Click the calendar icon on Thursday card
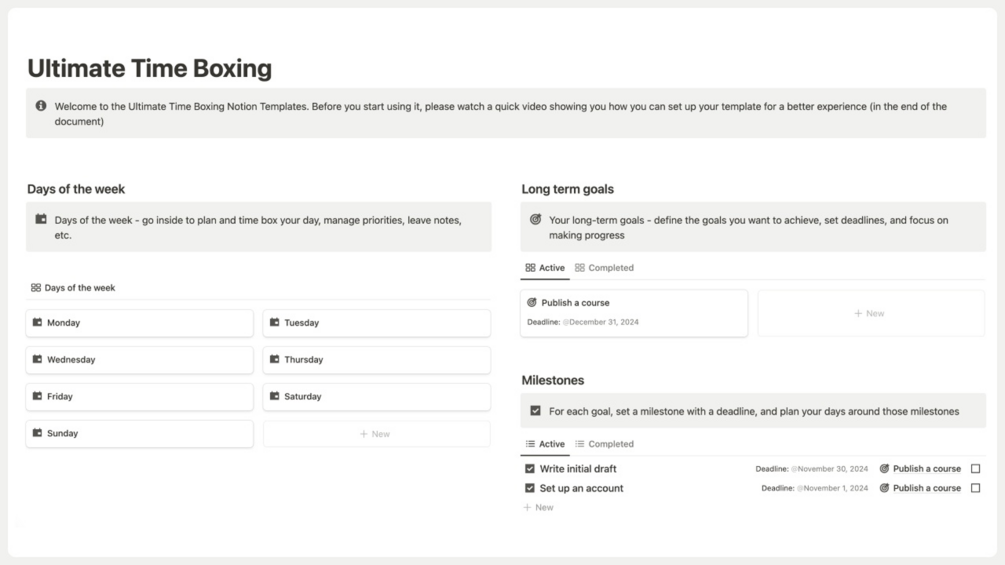 pyautogui.click(x=274, y=359)
